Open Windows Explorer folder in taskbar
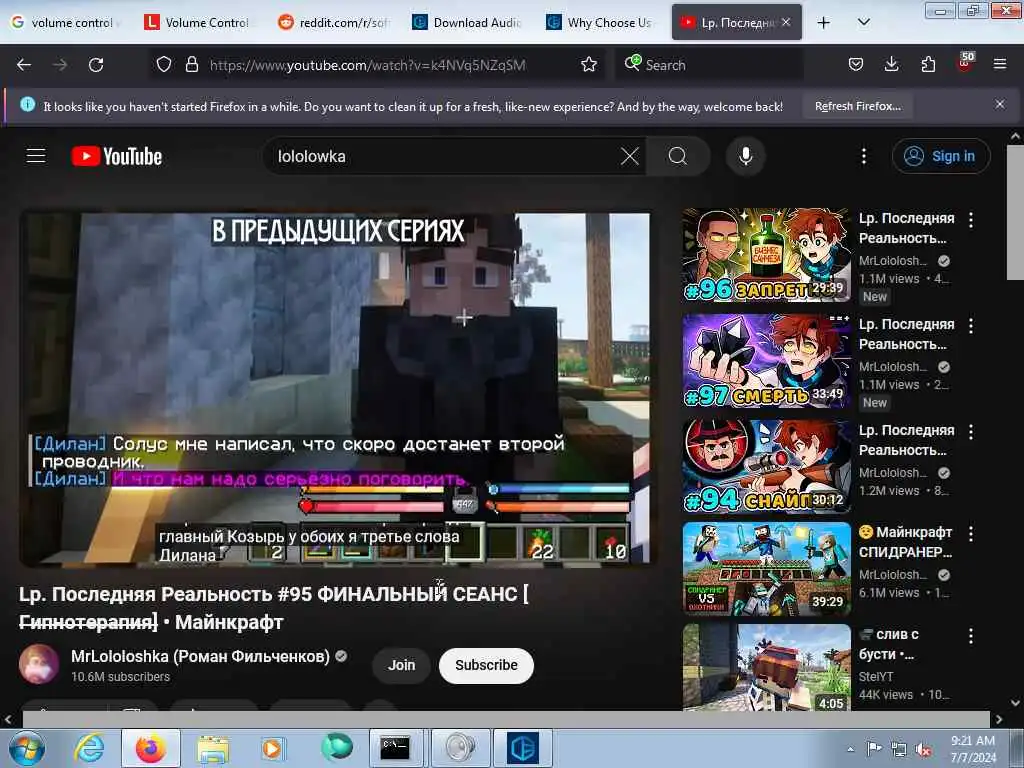 coord(213,749)
